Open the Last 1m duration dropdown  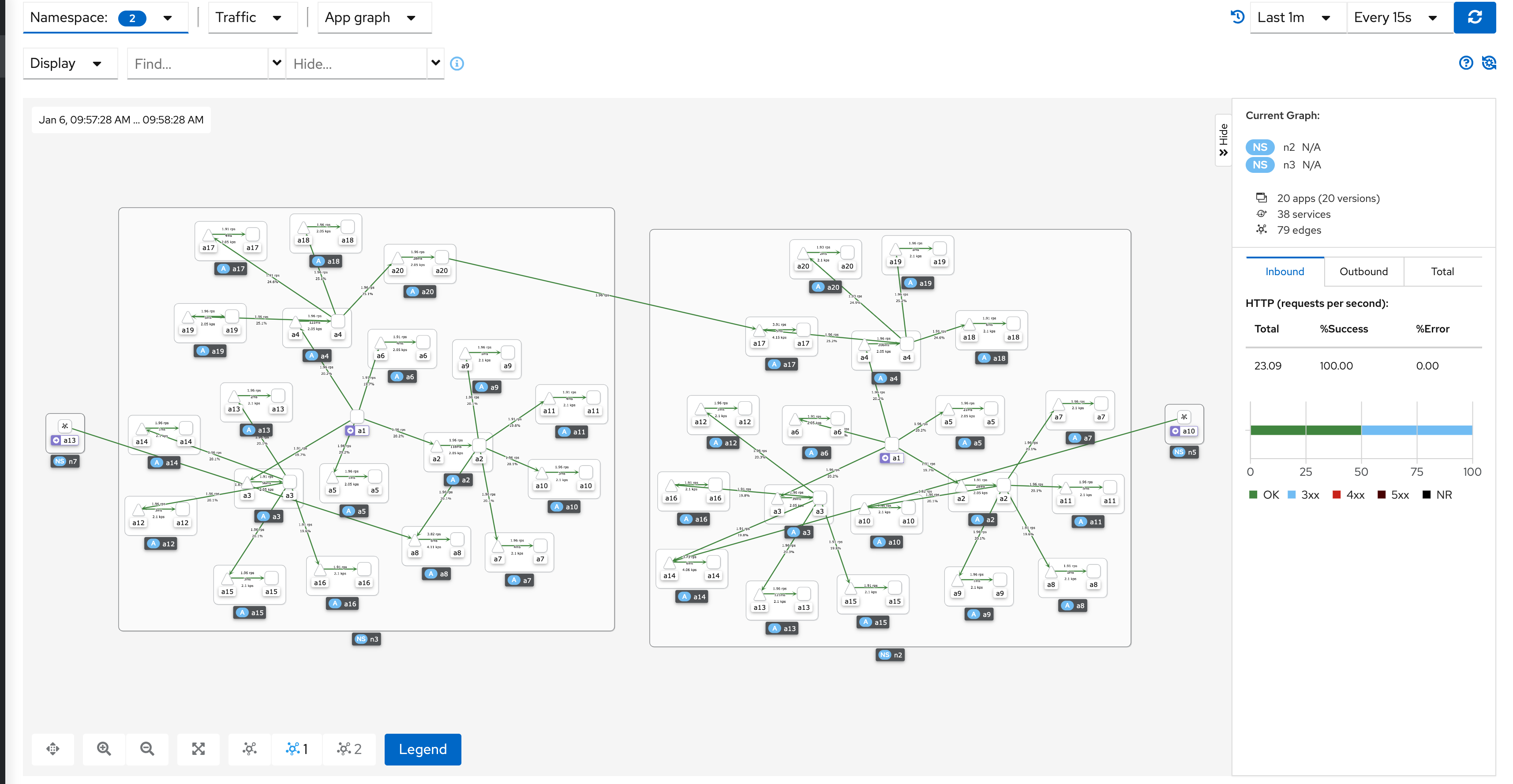click(1297, 18)
